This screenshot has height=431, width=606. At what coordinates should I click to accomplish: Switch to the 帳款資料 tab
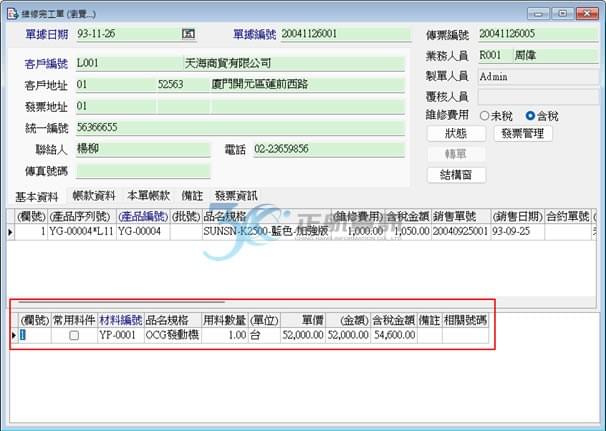click(94, 196)
